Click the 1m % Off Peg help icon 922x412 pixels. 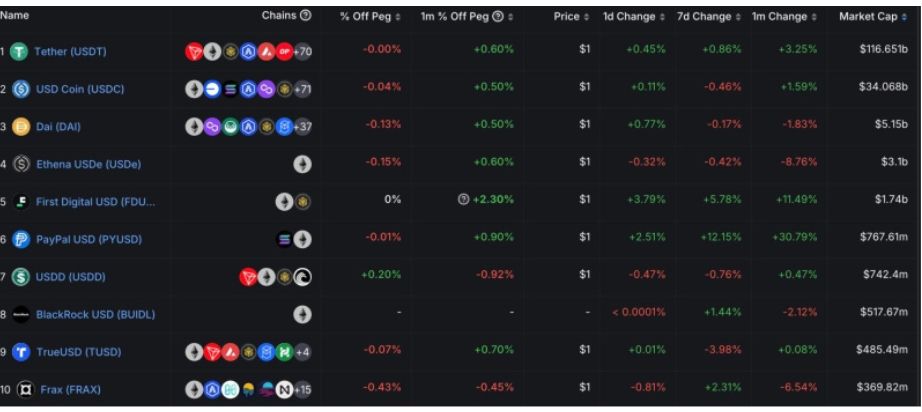pos(511,17)
